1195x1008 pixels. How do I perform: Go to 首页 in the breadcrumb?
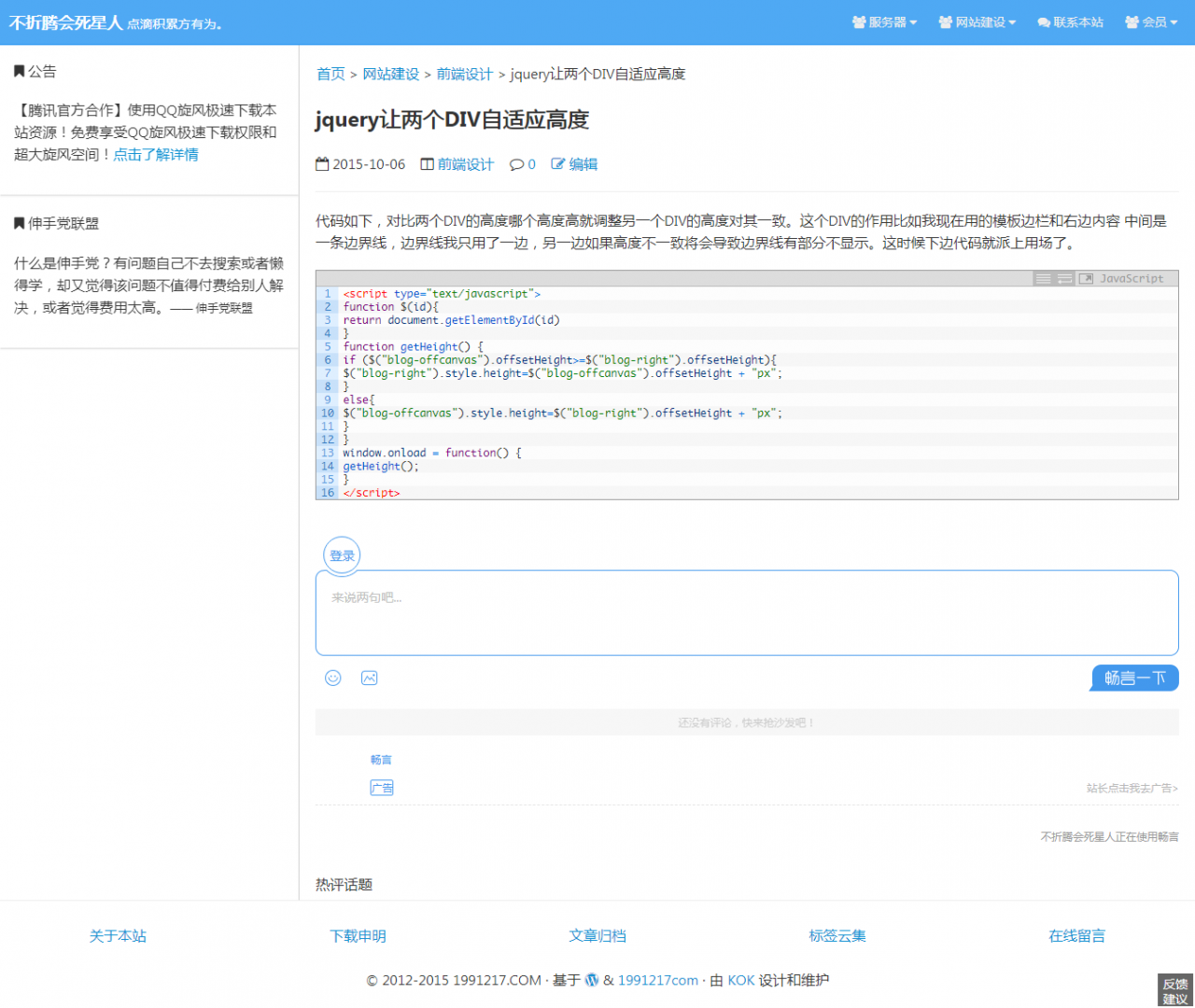point(330,74)
